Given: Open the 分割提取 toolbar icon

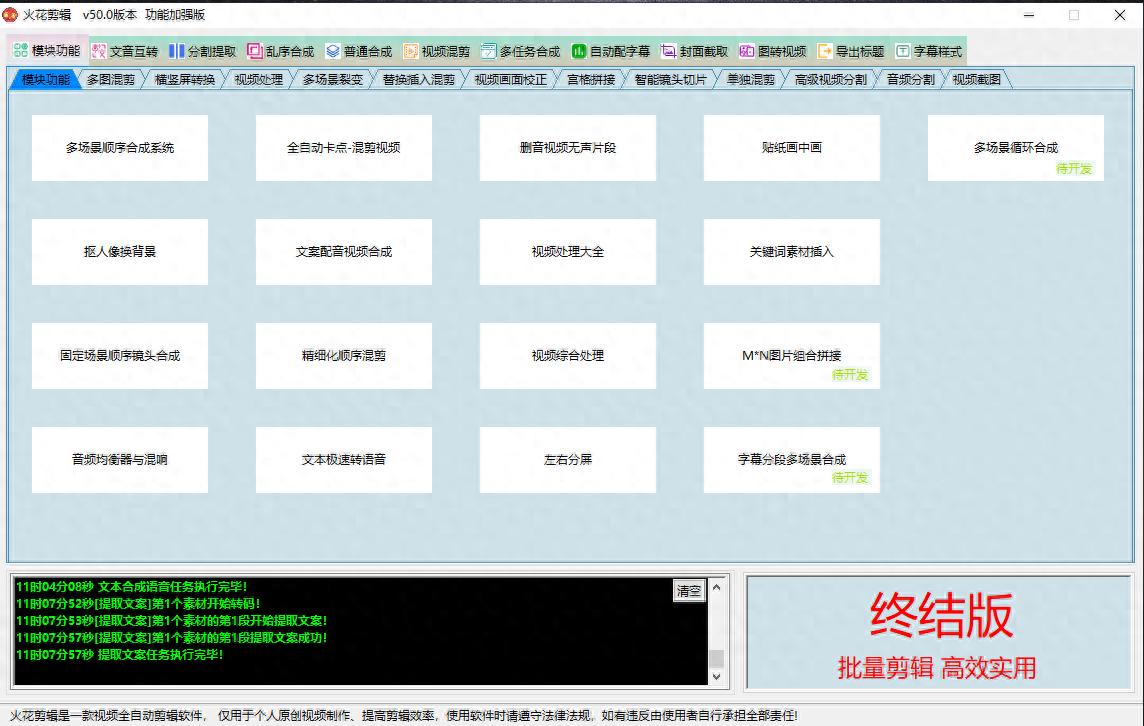Looking at the screenshot, I should pyautogui.click(x=177, y=51).
